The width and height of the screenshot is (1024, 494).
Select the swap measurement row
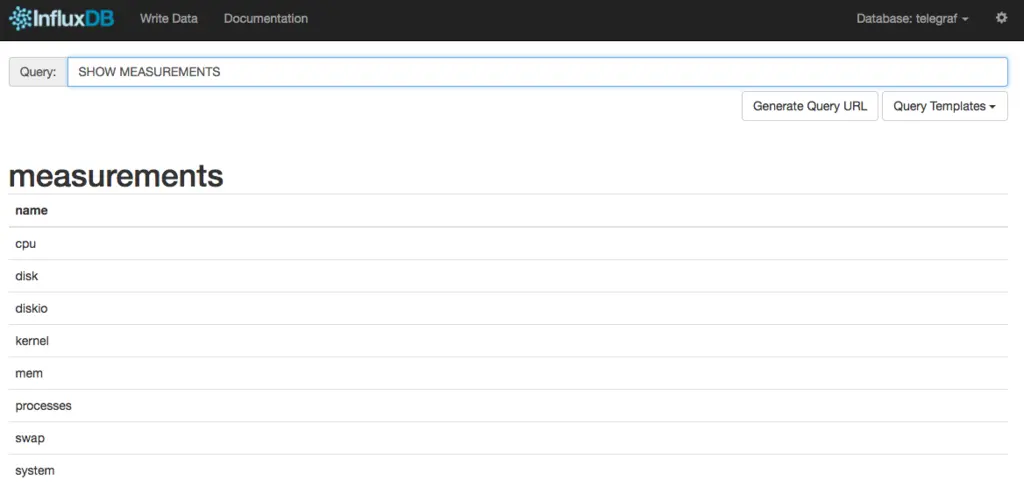[x=30, y=438]
